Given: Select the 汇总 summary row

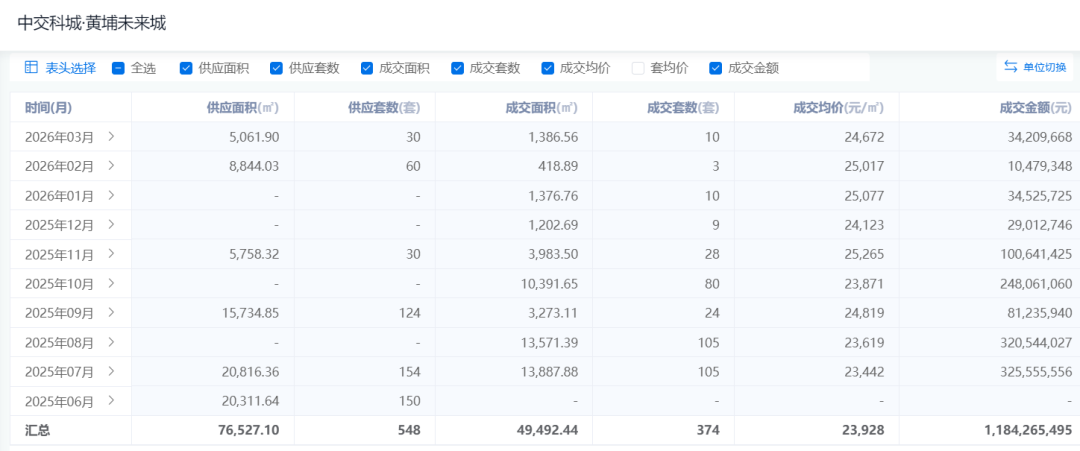Looking at the screenshot, I should [x=38, y=430].
